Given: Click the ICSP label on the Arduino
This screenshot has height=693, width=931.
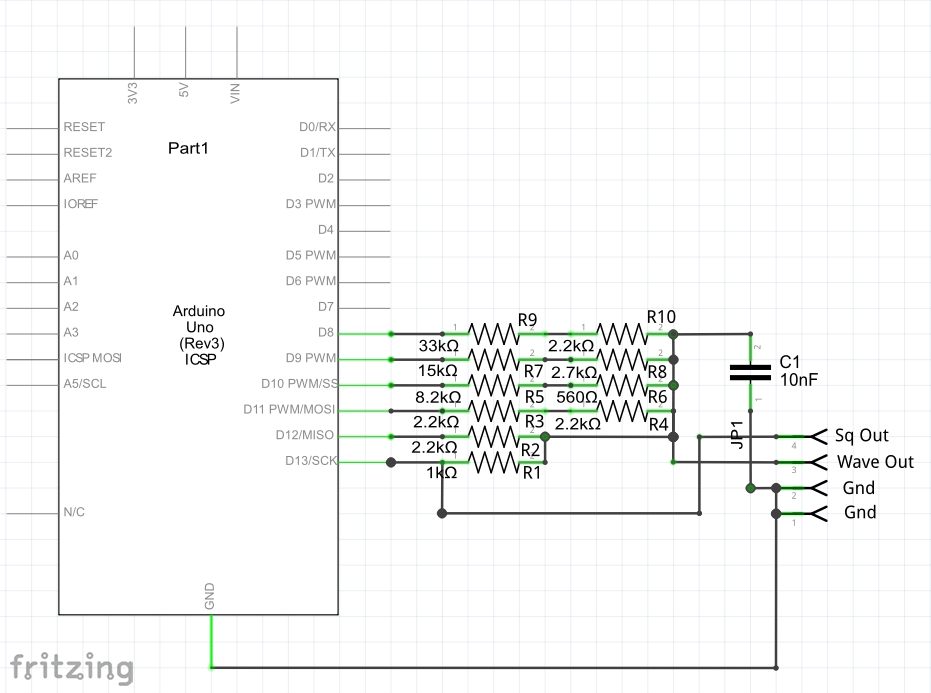Looking at the screenshot, I should click(x=199, y=357).
